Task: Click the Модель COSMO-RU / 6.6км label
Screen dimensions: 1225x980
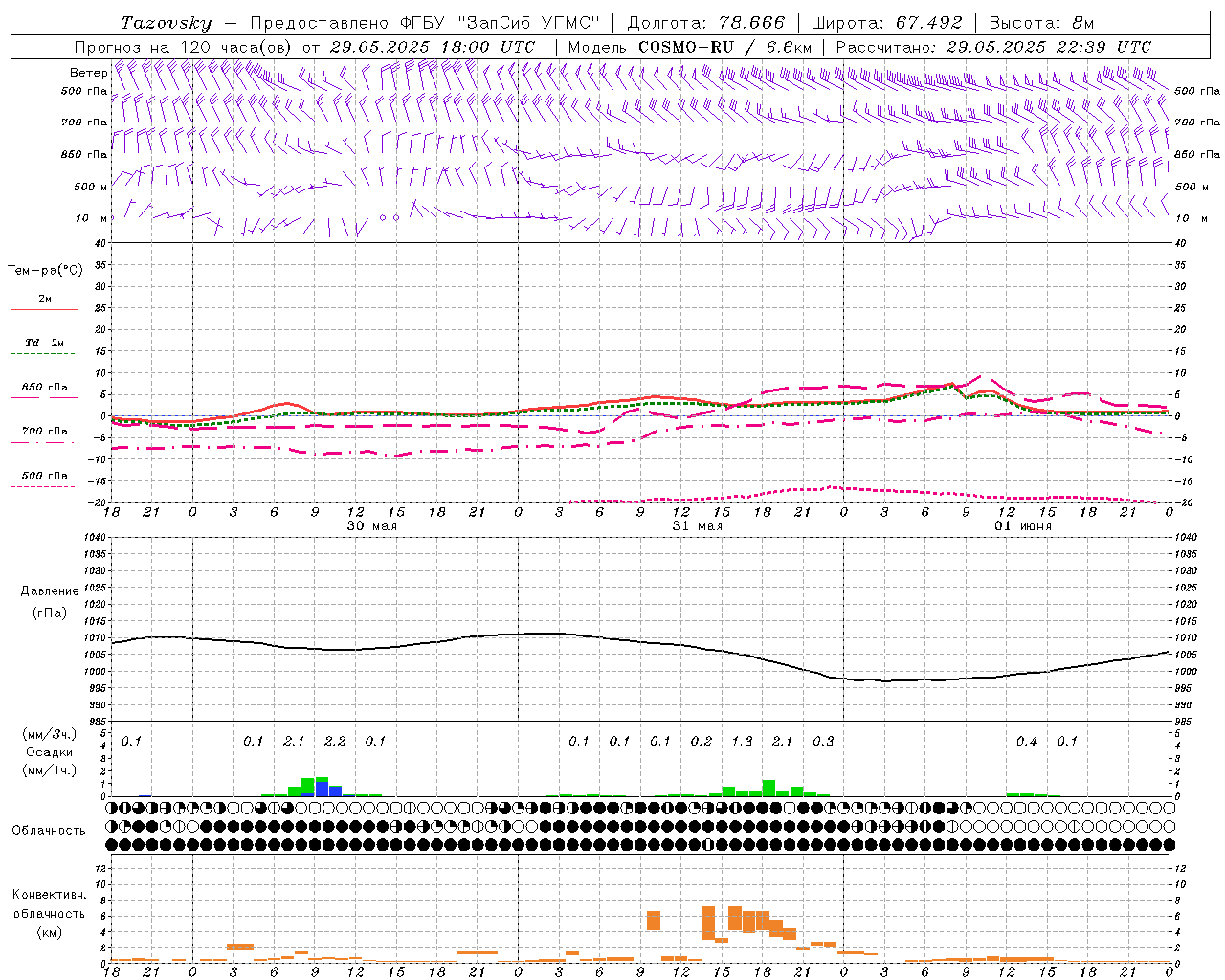Action: [x=690, y=47]
